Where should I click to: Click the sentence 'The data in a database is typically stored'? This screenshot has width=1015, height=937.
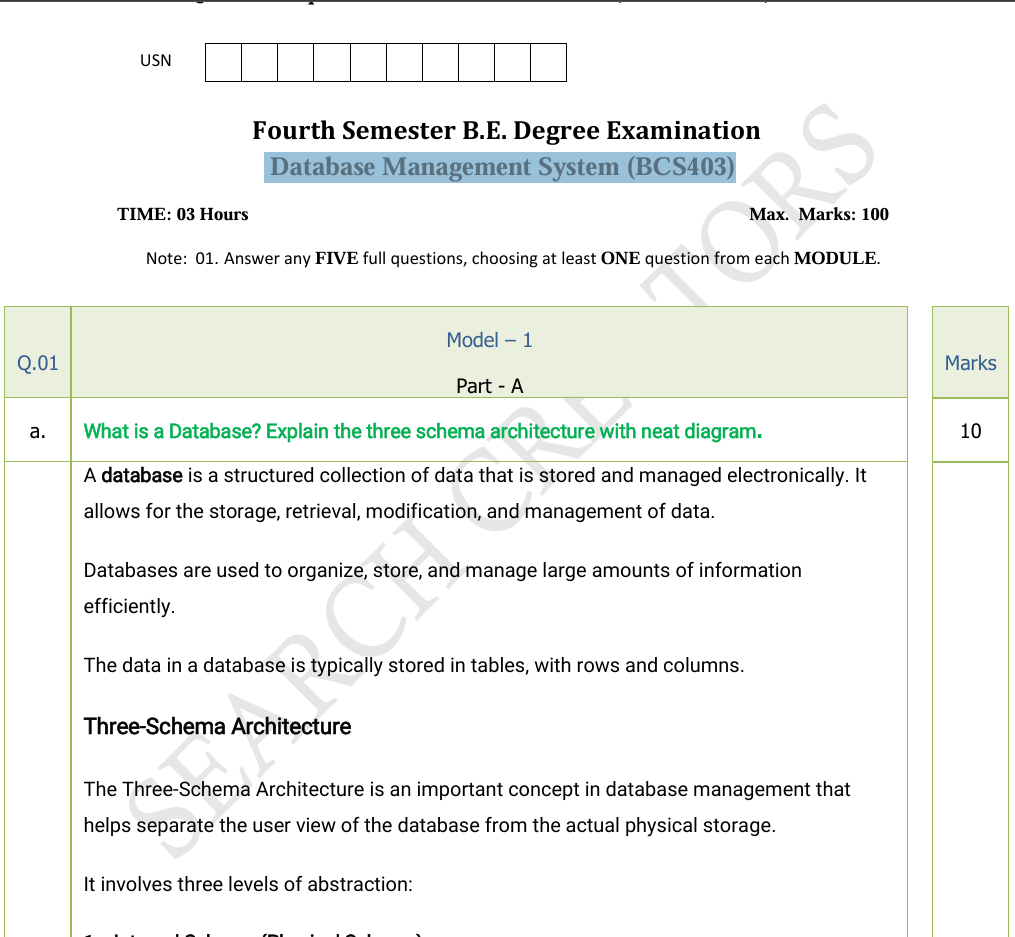point(414,666)
